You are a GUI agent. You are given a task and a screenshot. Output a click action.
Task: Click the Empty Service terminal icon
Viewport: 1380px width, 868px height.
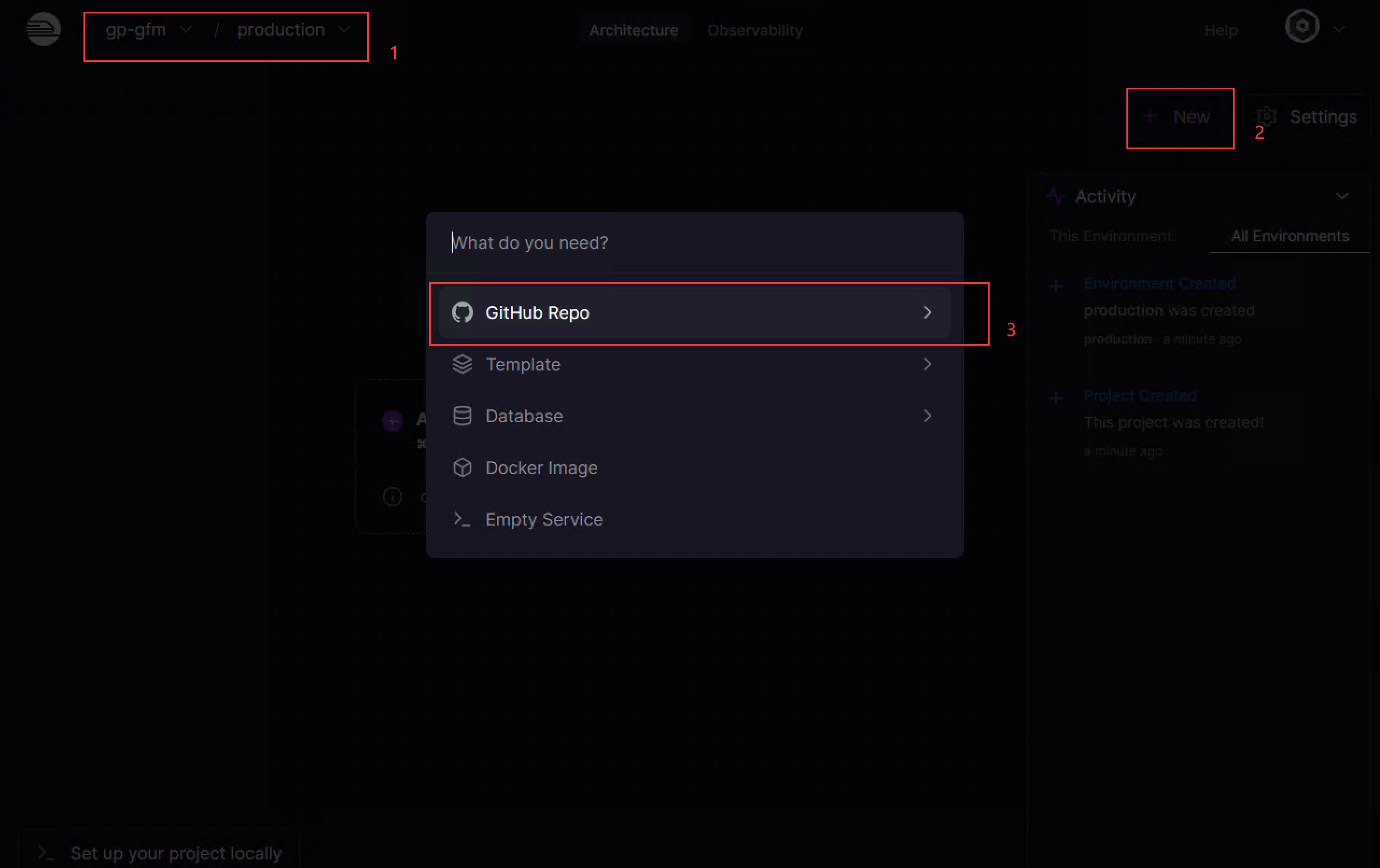(462, 519)
